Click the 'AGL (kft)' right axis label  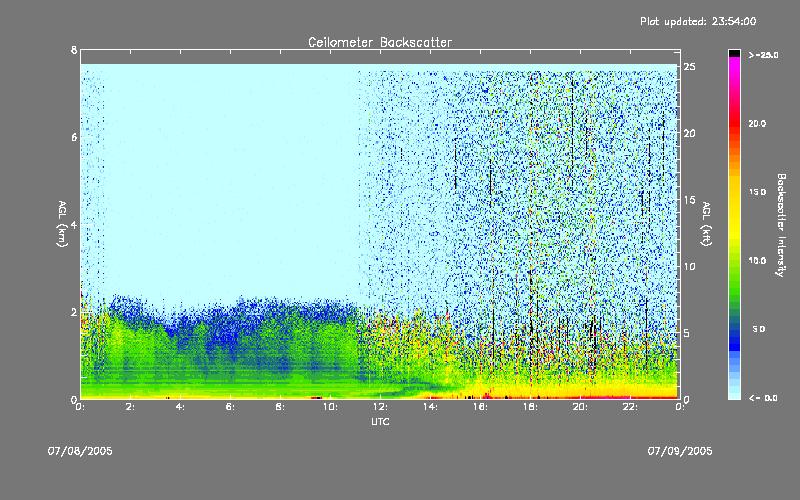(x=706, y=224)
